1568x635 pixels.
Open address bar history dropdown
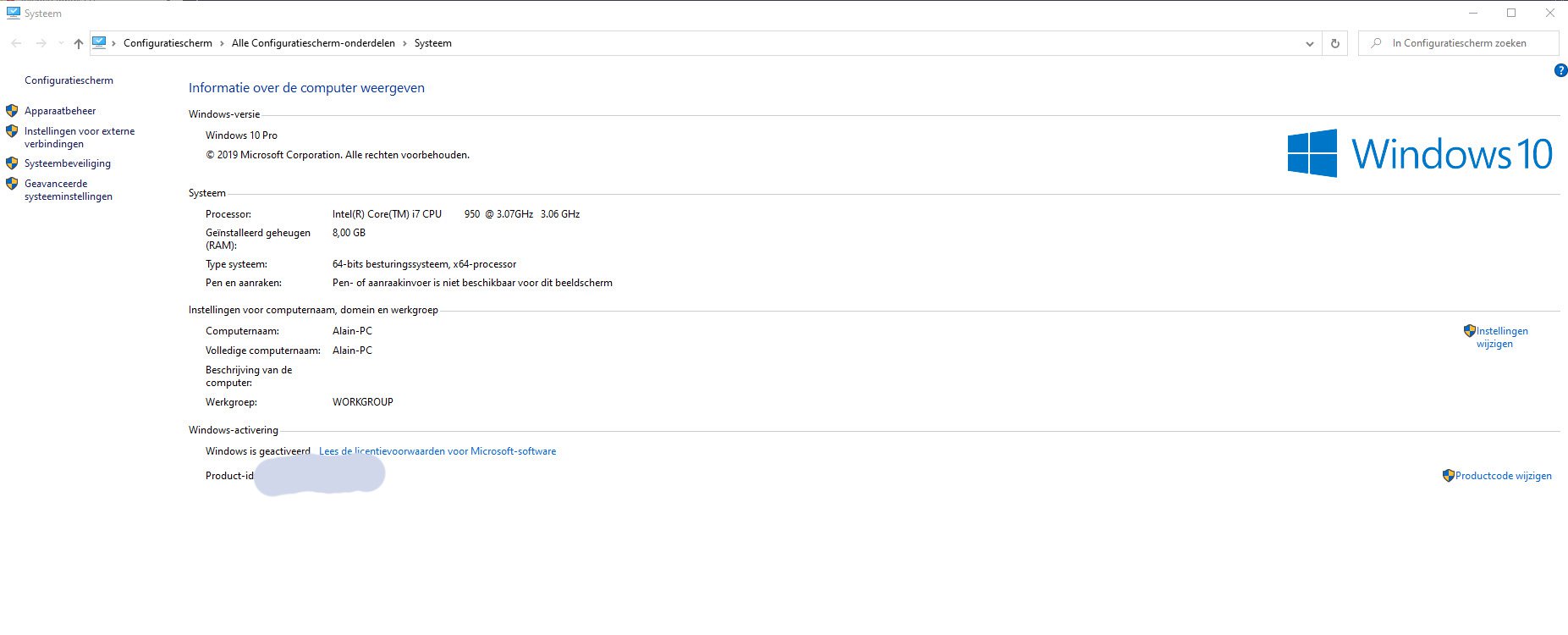click(1310, 43)
